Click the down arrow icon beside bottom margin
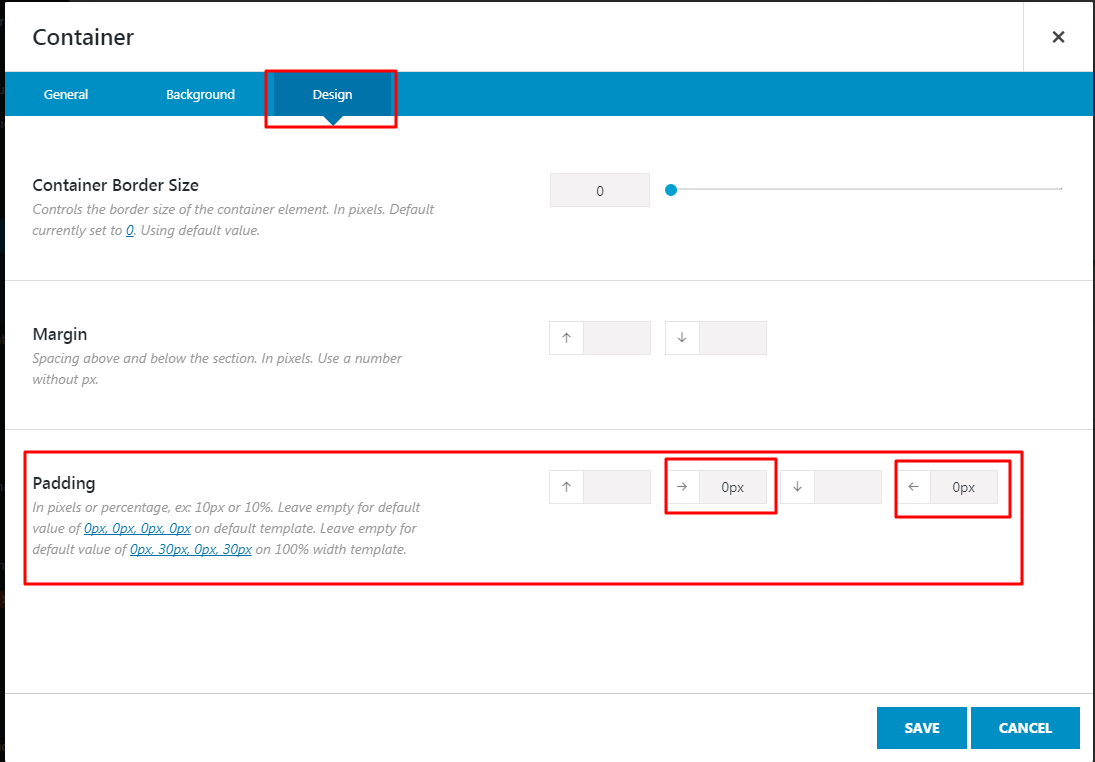 tap(681, 337)
